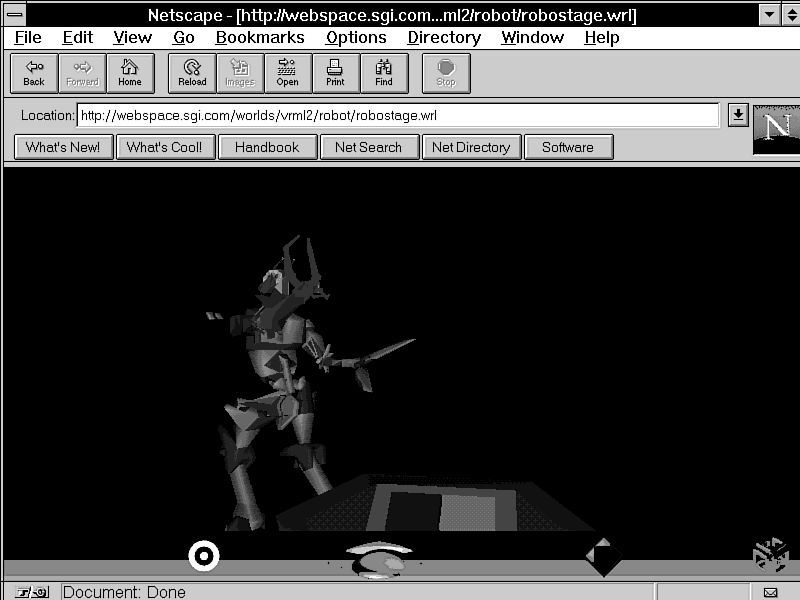Go to the Home page
This screenshot has width=800, height=600.
tap(130, 73)
